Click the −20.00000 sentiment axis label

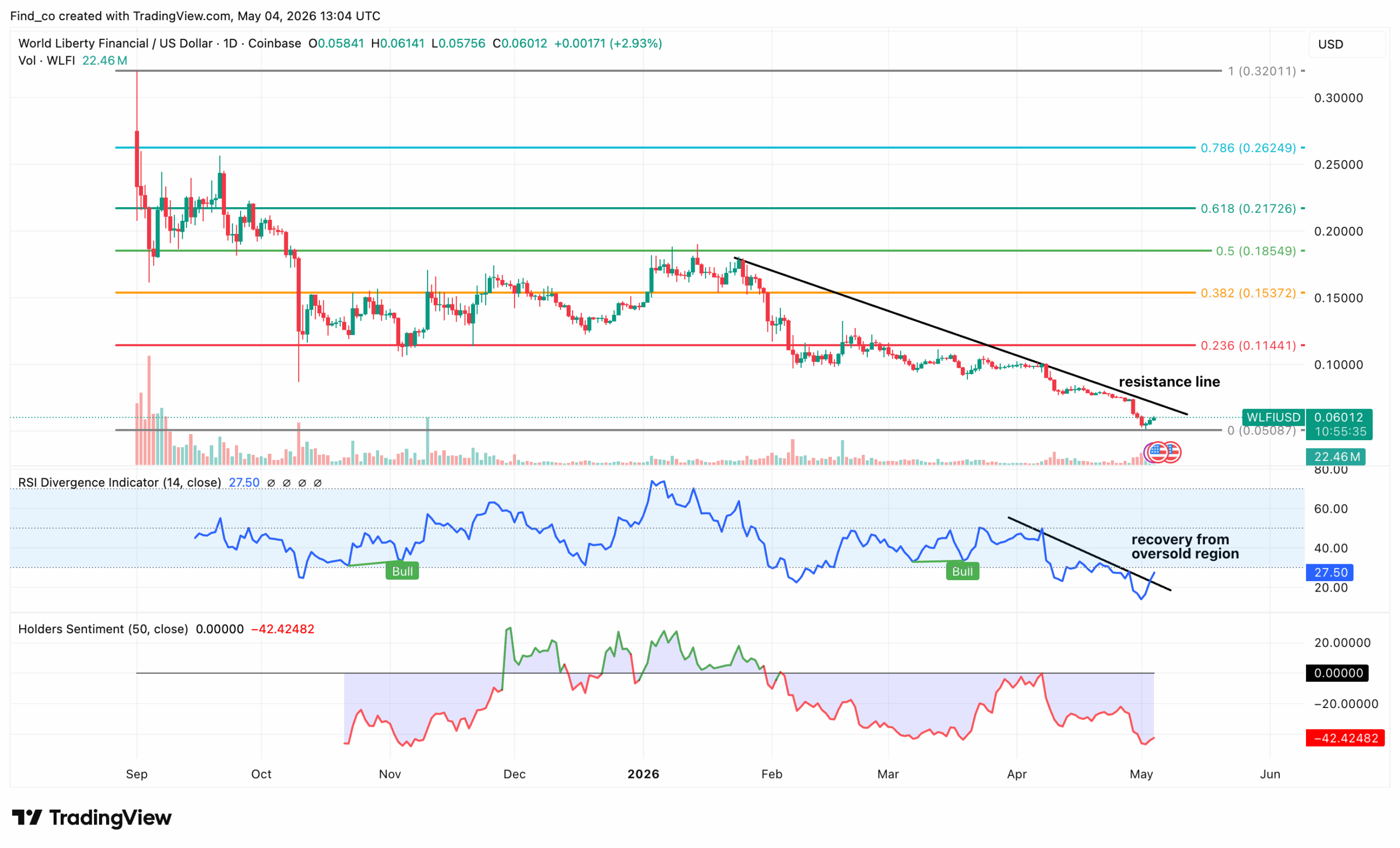[1346, 704]
